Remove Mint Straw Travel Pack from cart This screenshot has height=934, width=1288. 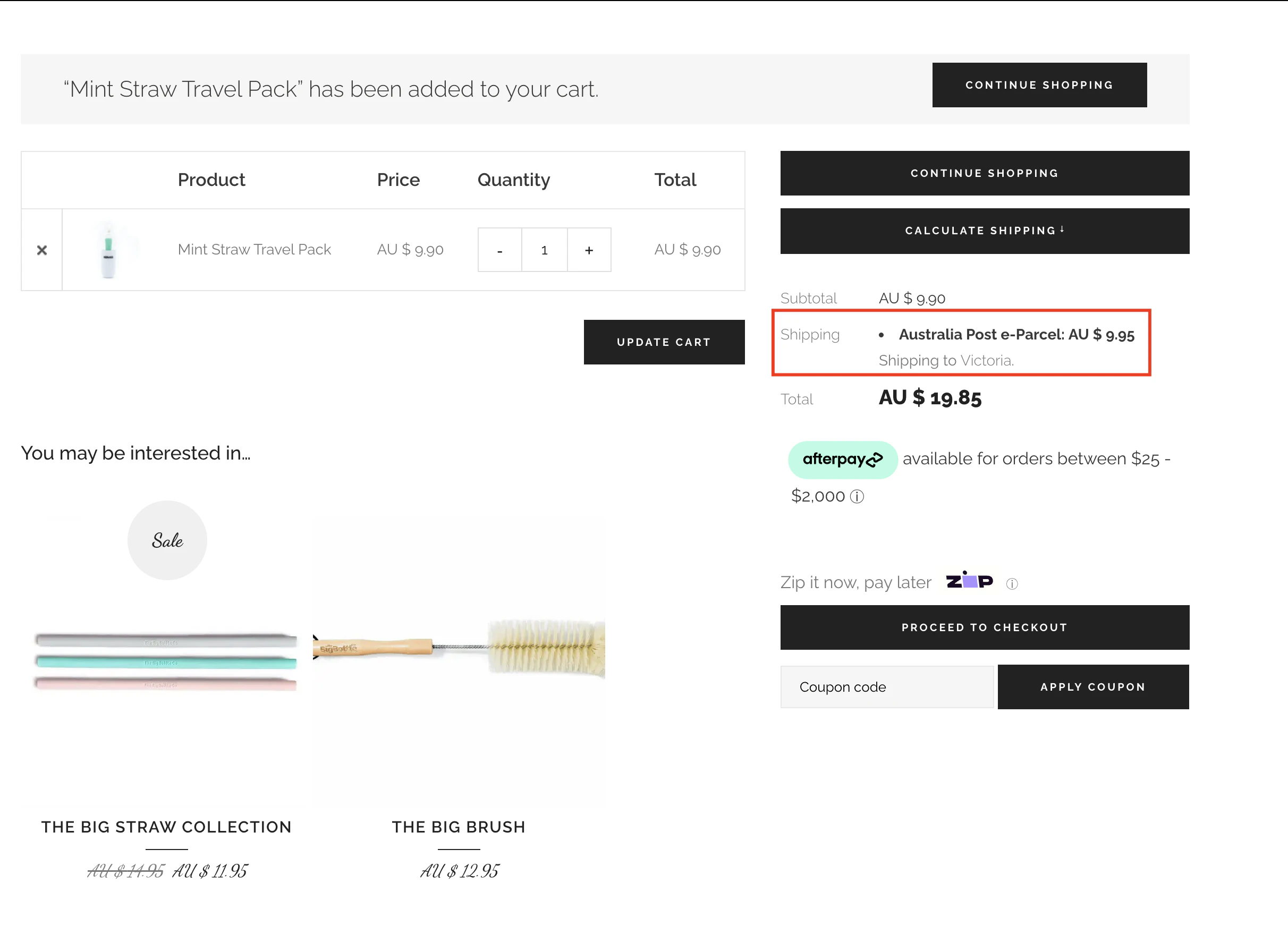tap(41, 250)
